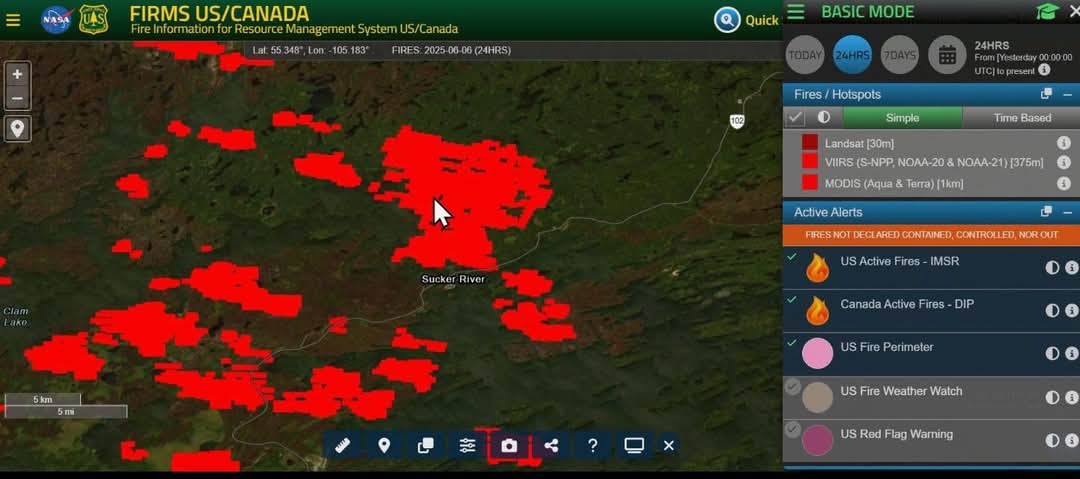Show info for VIIRS 375m layer
Image resolution: width=1080 pixels, height=479 pixels.
(x=1063, y=163)
